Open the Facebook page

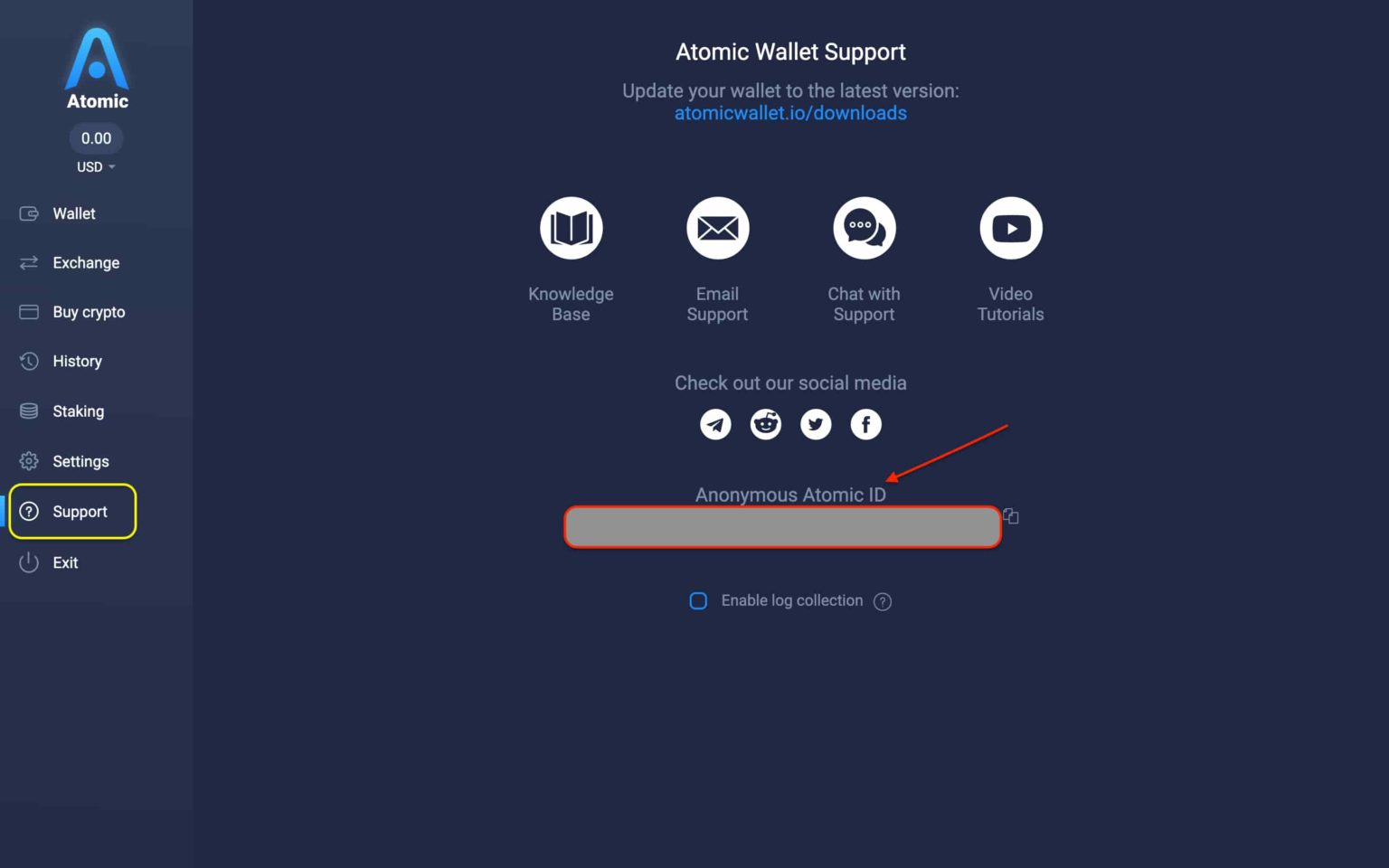point(865,424)
